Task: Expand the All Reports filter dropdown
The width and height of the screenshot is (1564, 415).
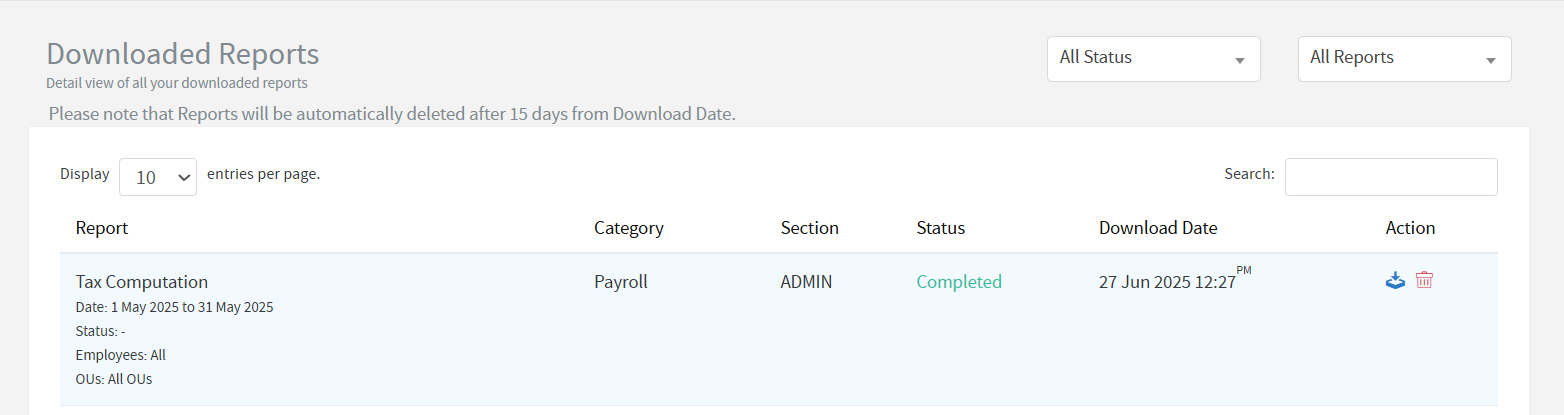Action: [1404, 58]
